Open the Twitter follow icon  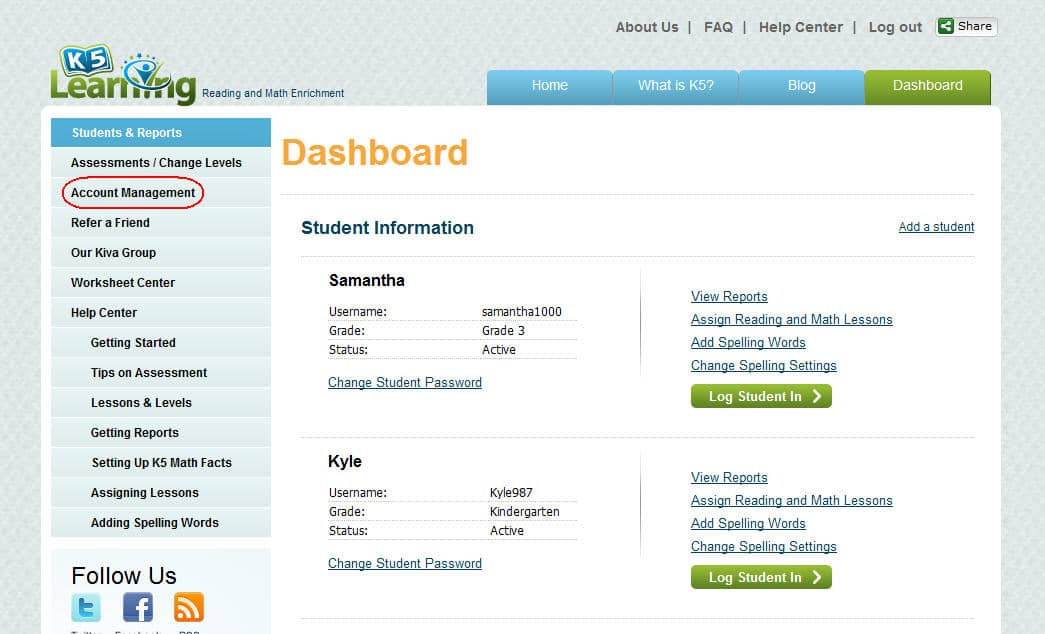coord(86,607)
